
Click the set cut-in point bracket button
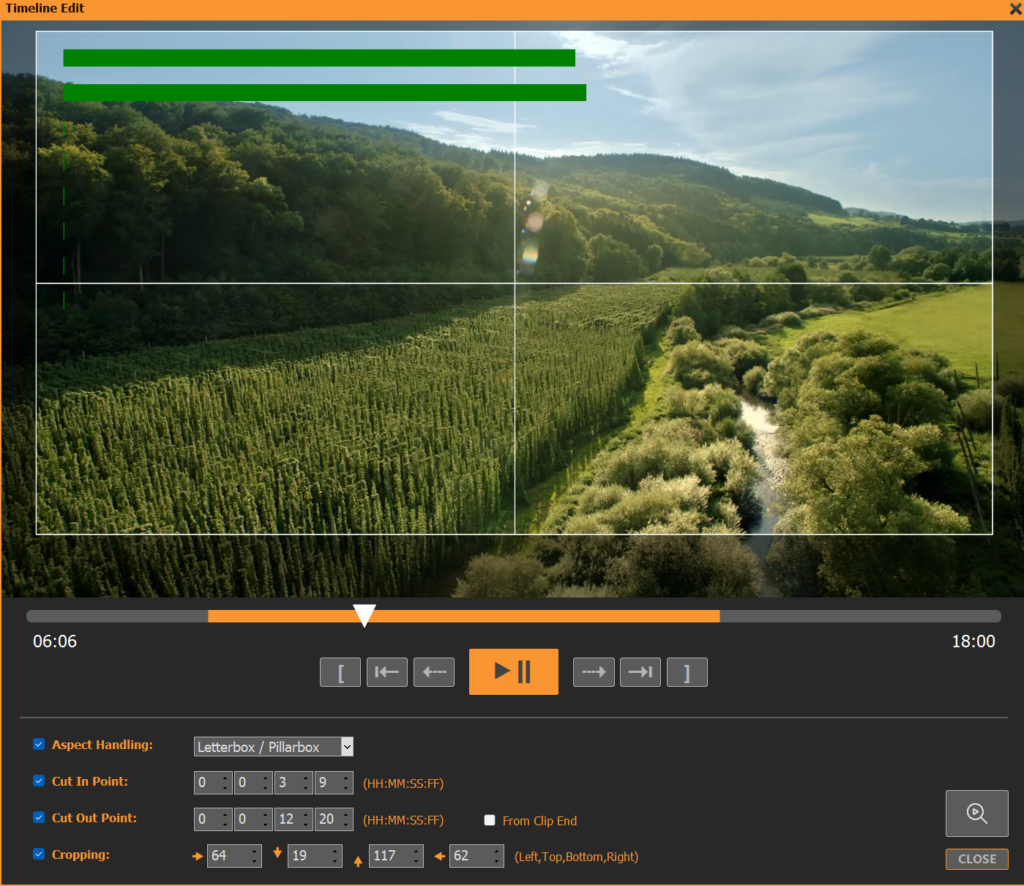coord(340,672)
